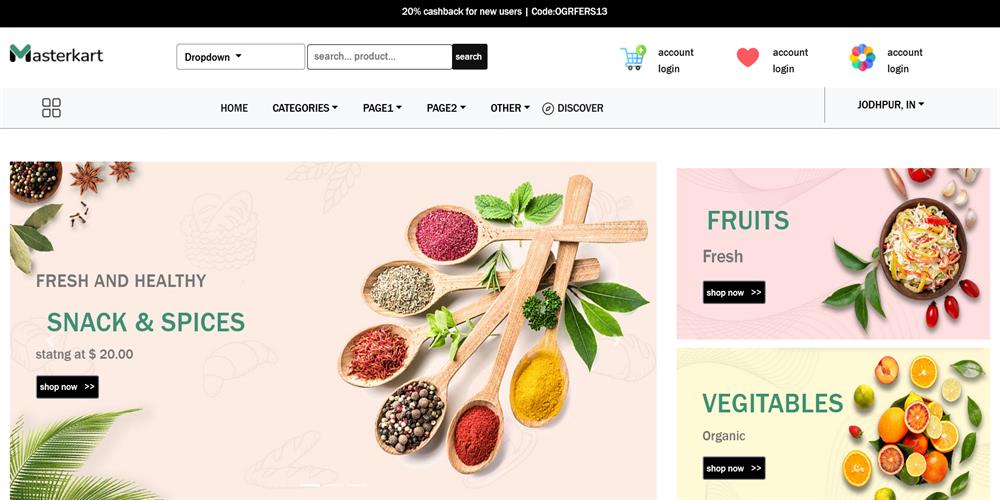Click the Discover compass icon
The image size is (1000, 500).
[548, 108]
